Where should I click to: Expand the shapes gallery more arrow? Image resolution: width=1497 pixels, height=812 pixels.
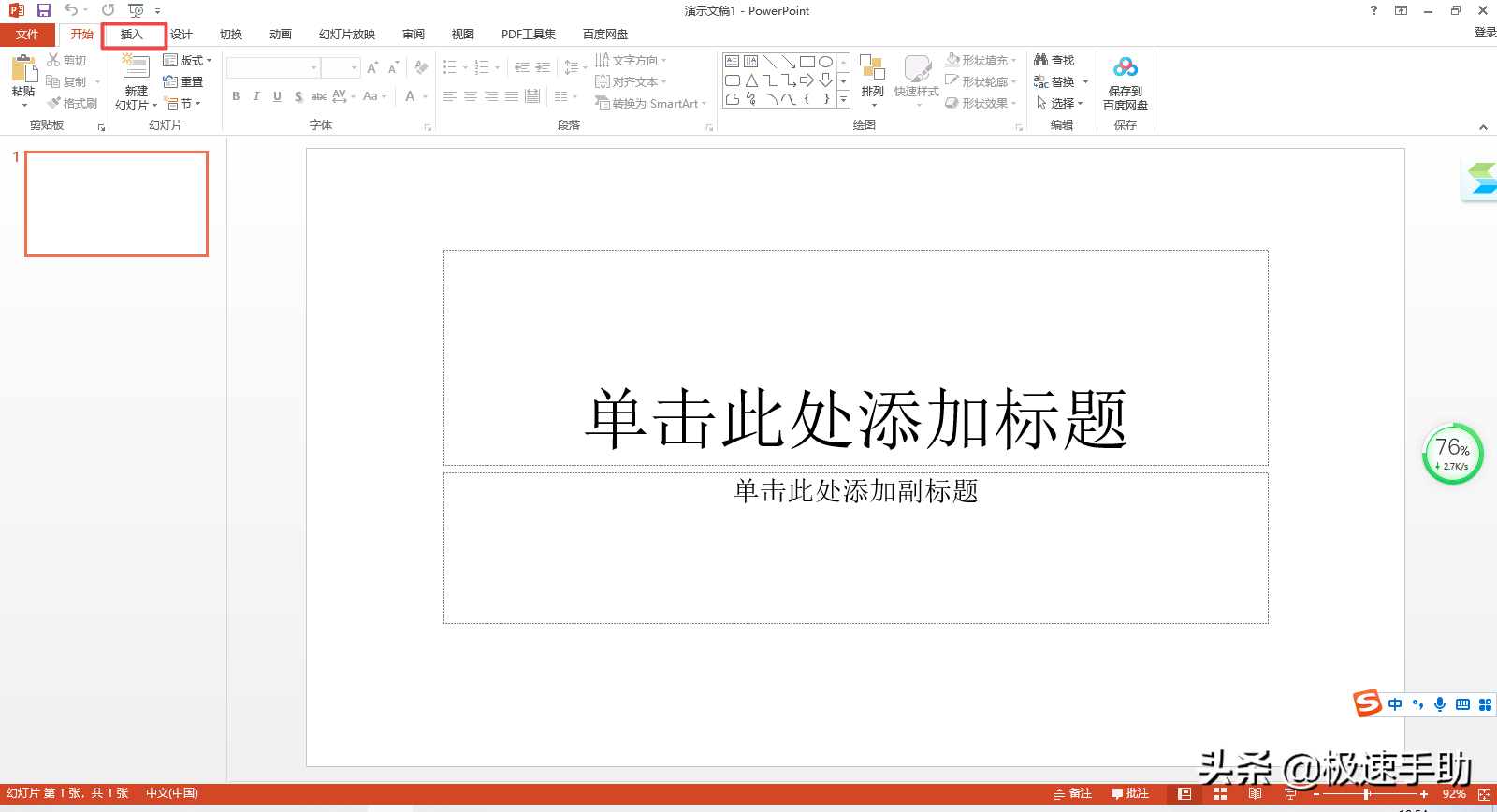point(843,99)
